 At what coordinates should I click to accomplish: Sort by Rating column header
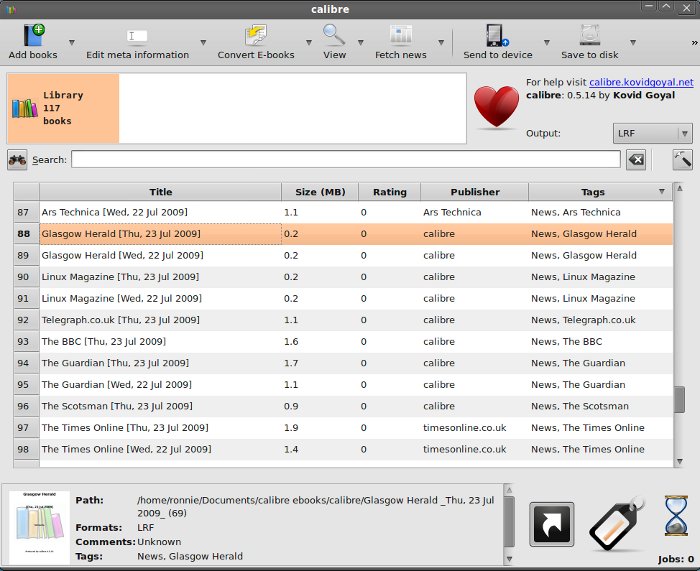390,192
